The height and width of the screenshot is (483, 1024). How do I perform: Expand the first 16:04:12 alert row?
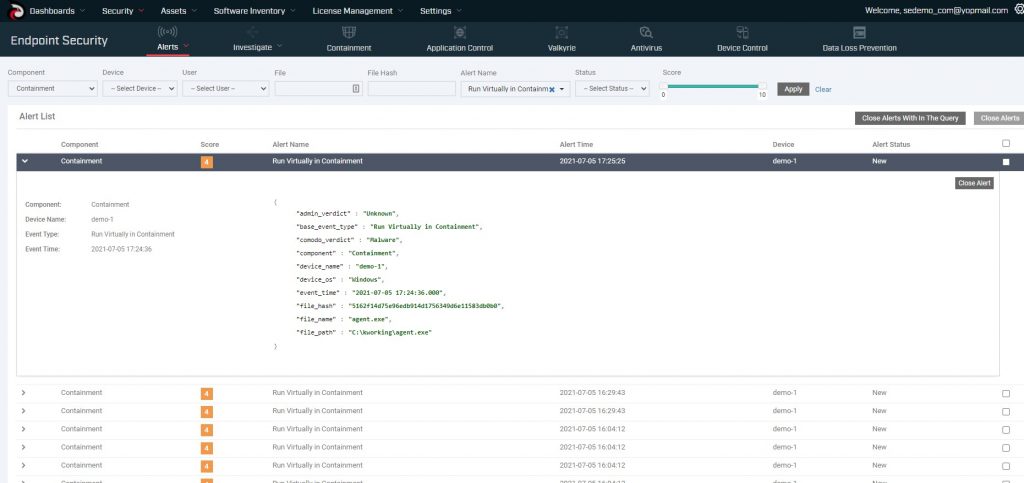pos(24,429)
